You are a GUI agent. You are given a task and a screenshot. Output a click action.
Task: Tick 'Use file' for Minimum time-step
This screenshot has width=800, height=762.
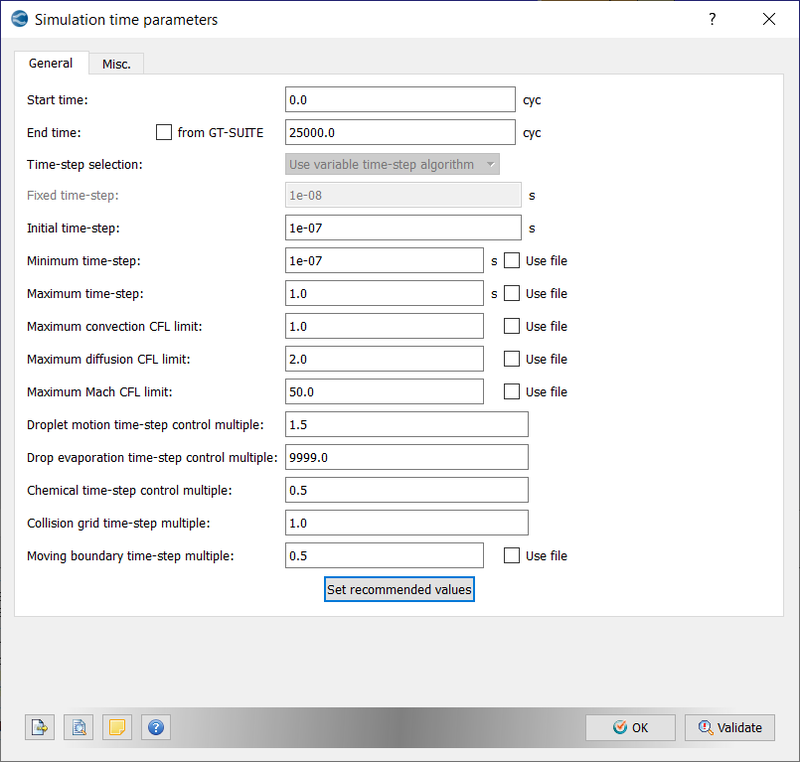[x=512, y=261]
